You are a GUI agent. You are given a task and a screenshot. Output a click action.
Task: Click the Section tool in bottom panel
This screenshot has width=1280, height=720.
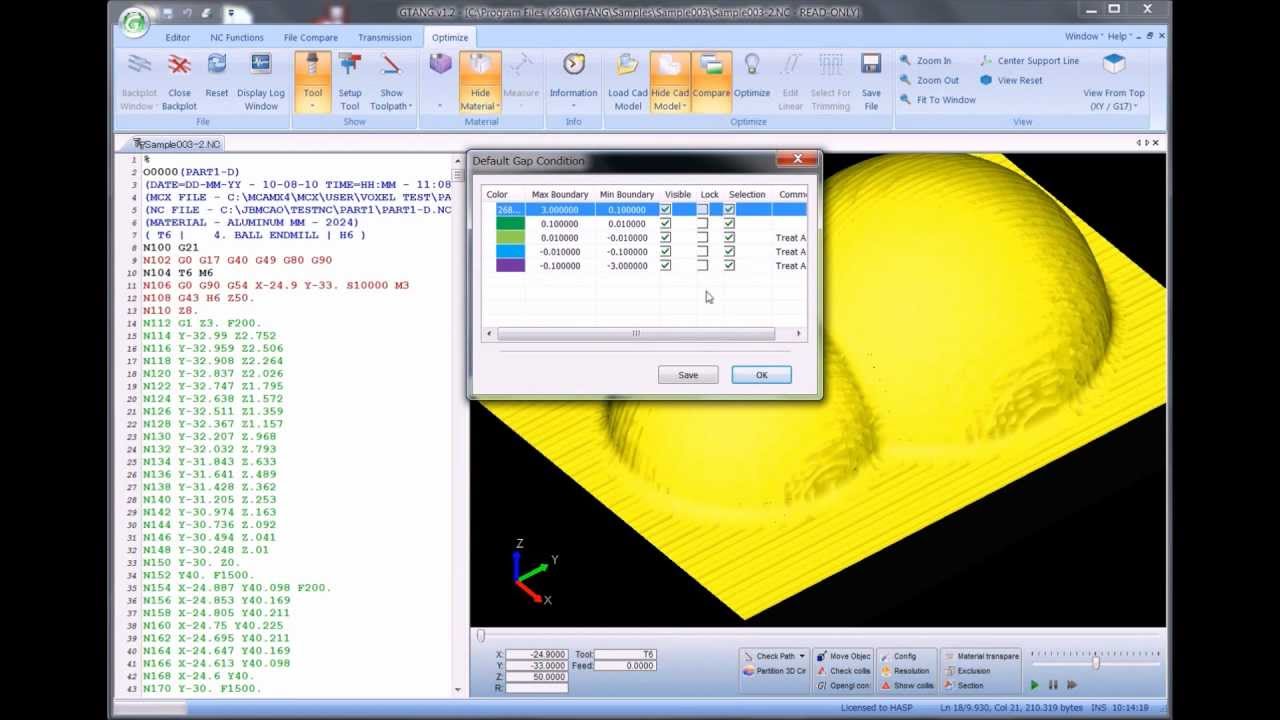click(963, 686)
